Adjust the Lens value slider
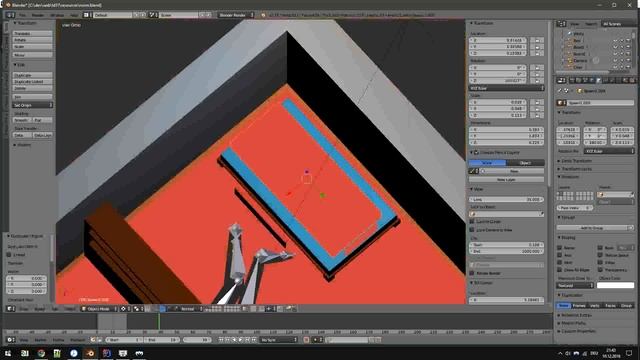The height and width of the screenshot is (360, 640). coord(506,200)
